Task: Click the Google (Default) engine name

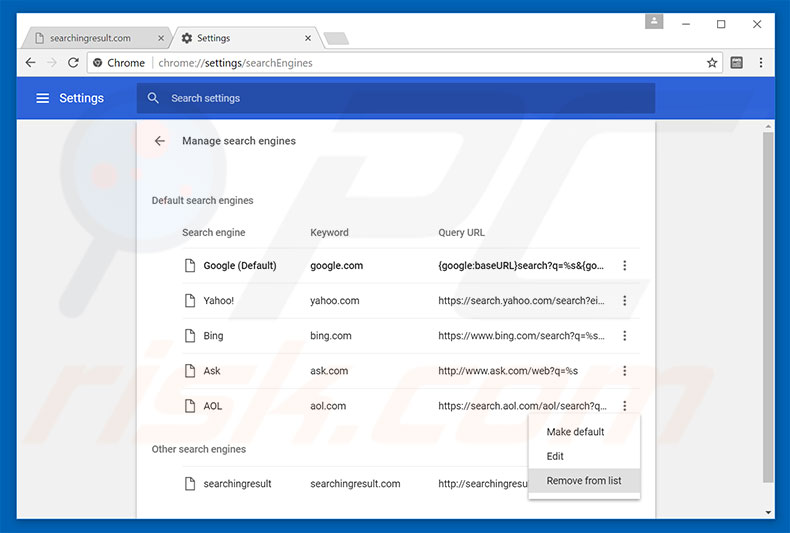Action: pyautogui.click(x=240, y=265)
